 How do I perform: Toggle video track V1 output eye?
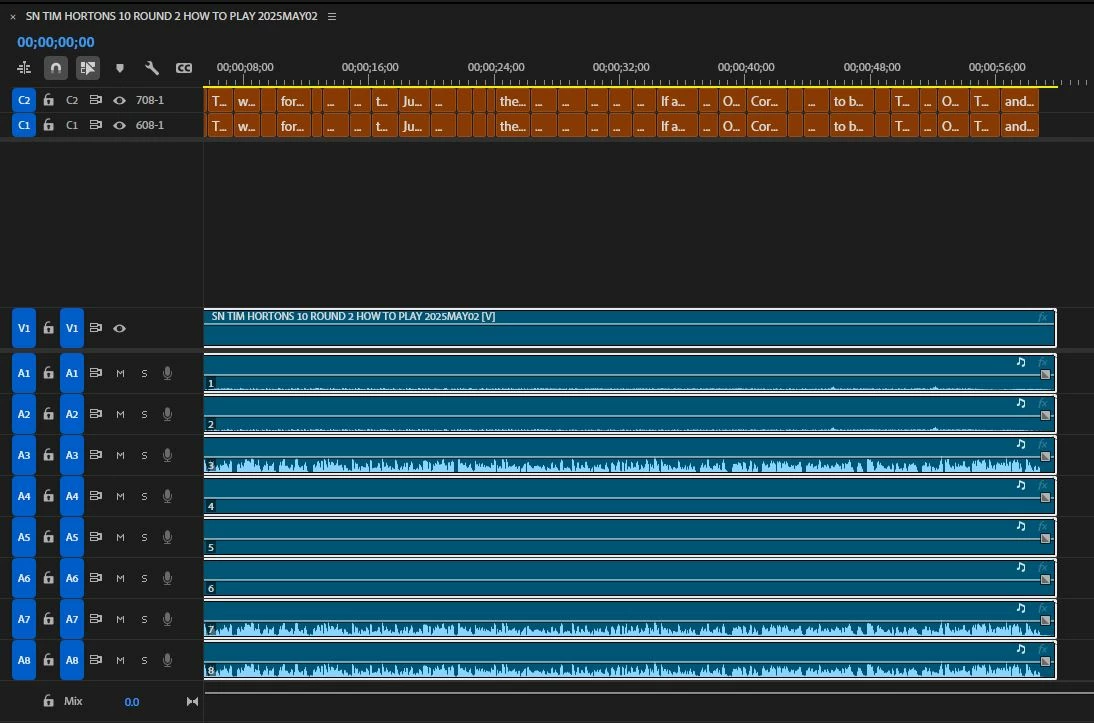tap(119, 328)
